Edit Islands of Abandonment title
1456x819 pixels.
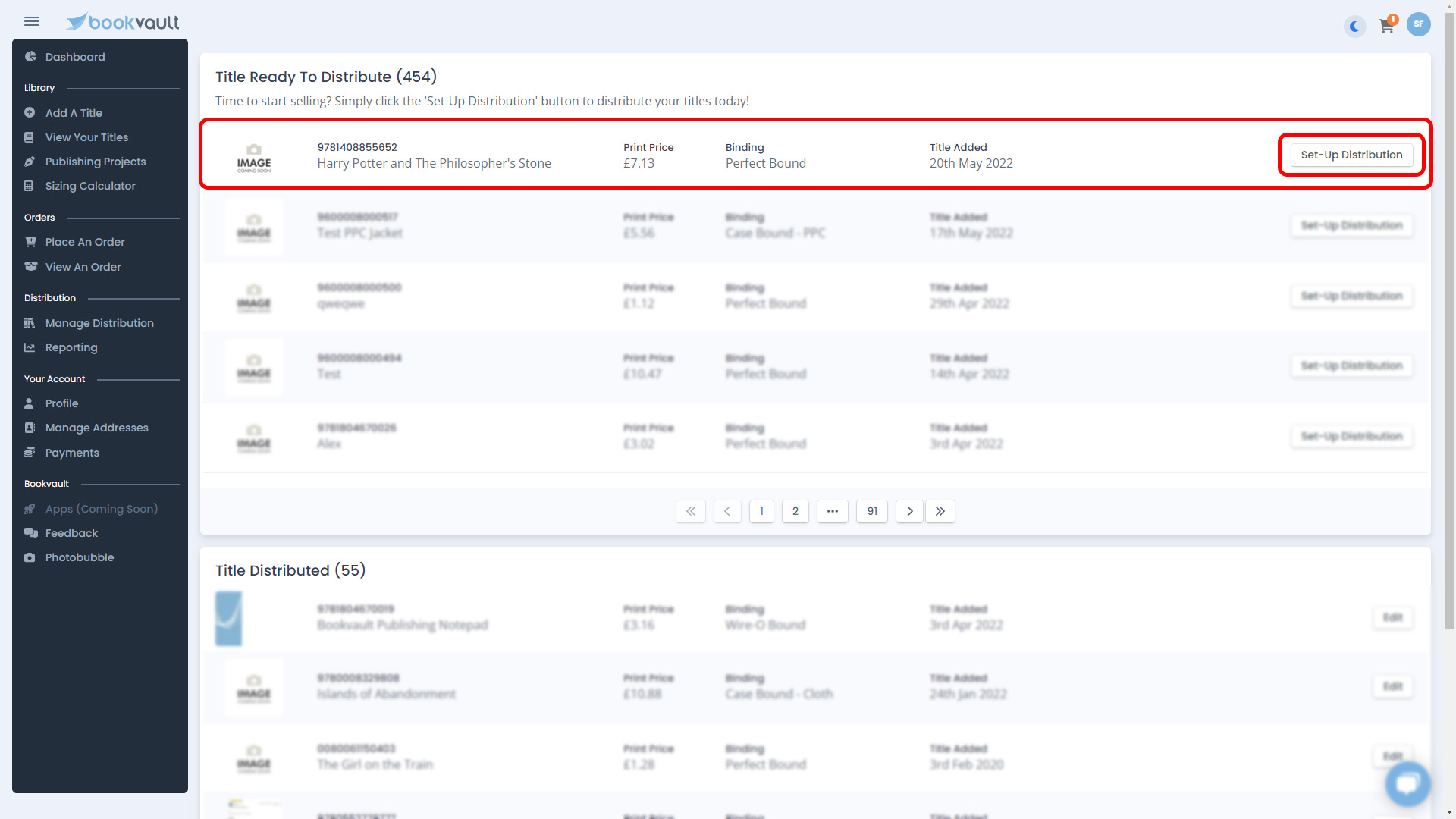[x=1392, y=686]
